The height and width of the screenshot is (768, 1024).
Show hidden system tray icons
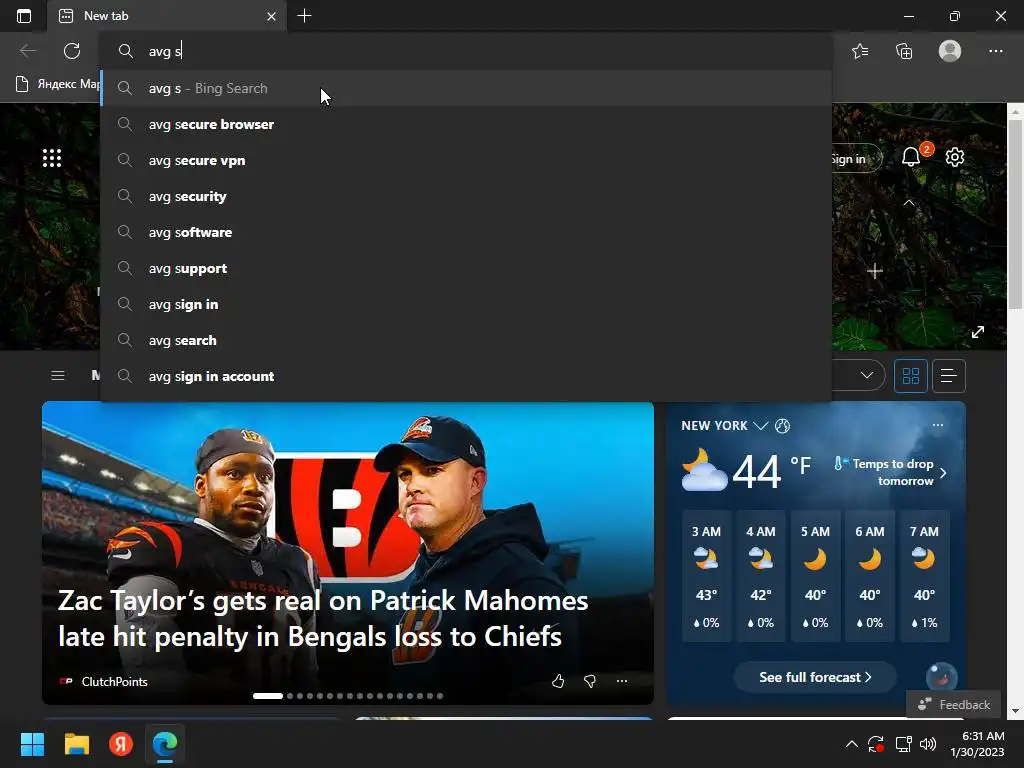click(852, 744)
